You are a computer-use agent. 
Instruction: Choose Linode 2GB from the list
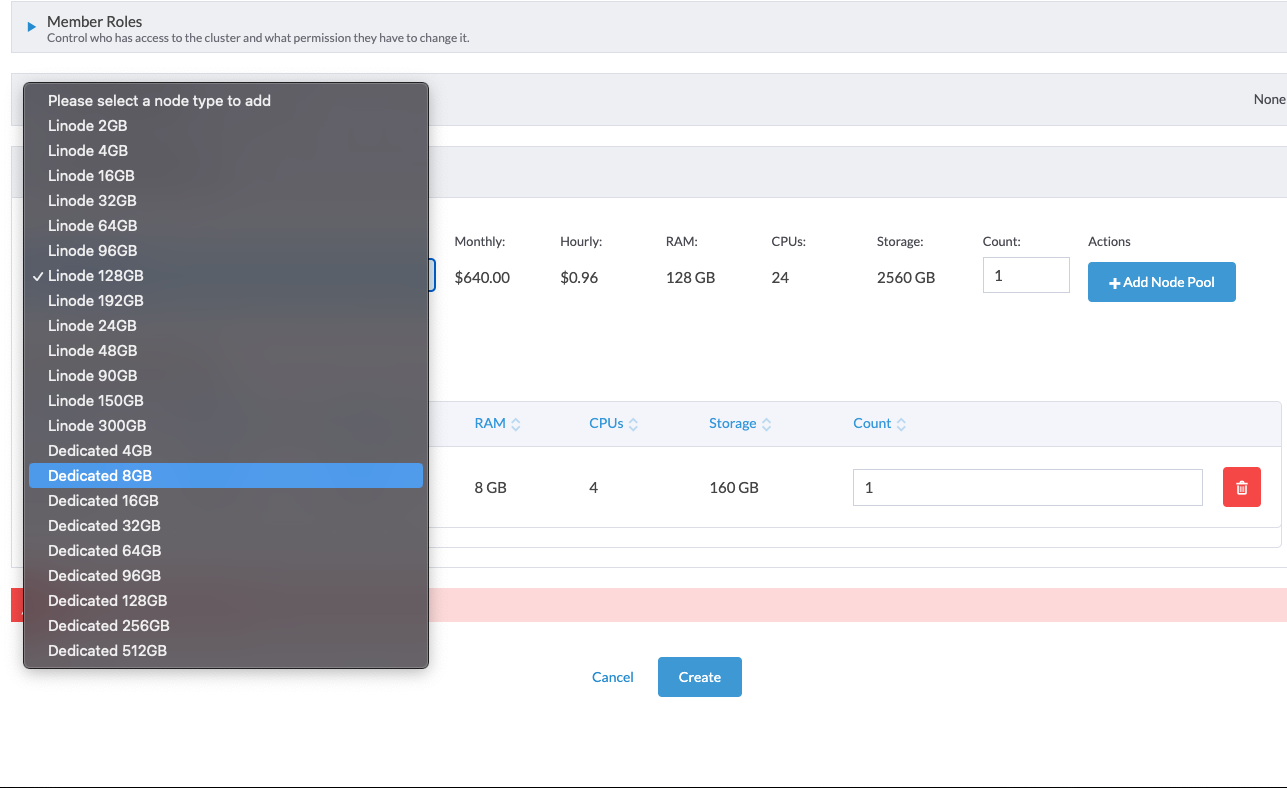(x=226, y=125)
